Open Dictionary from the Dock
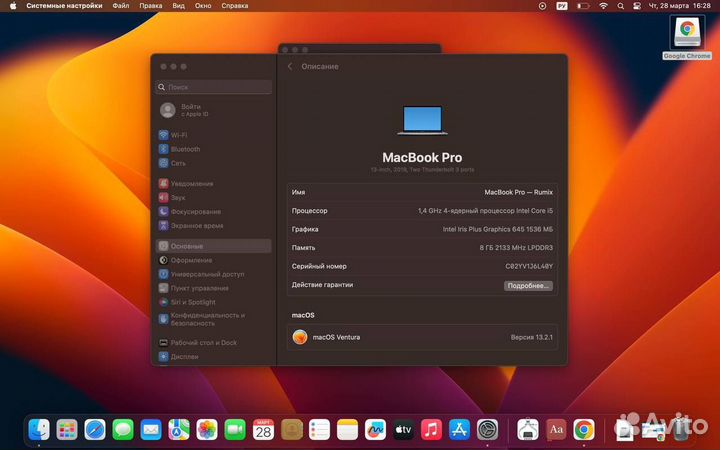The width and height of the screenshot is (720, 450). [556, 430]
